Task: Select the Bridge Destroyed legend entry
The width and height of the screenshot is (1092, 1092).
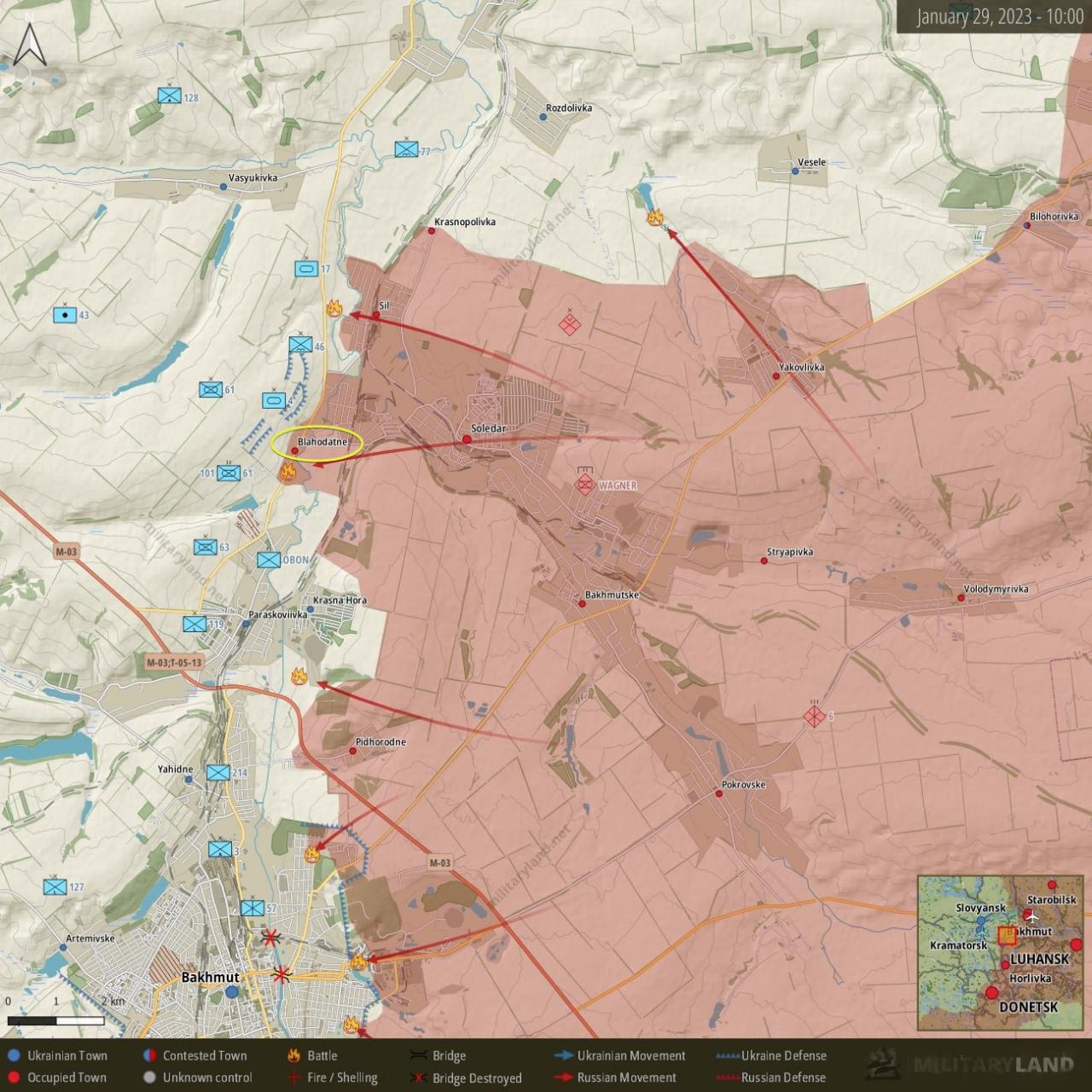Action: (x=466, y=1077)
